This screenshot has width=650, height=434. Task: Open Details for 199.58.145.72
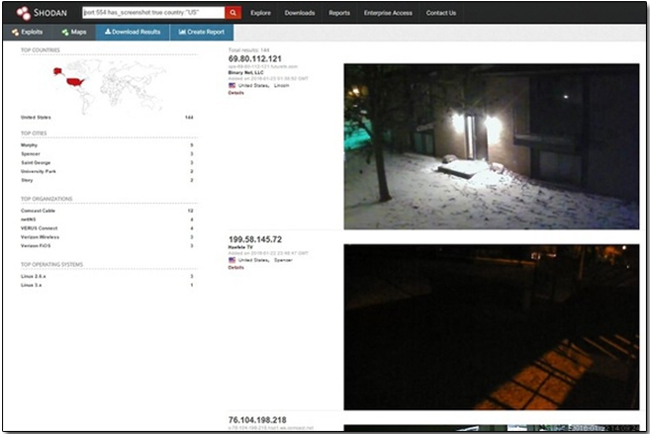pos(236,267)
